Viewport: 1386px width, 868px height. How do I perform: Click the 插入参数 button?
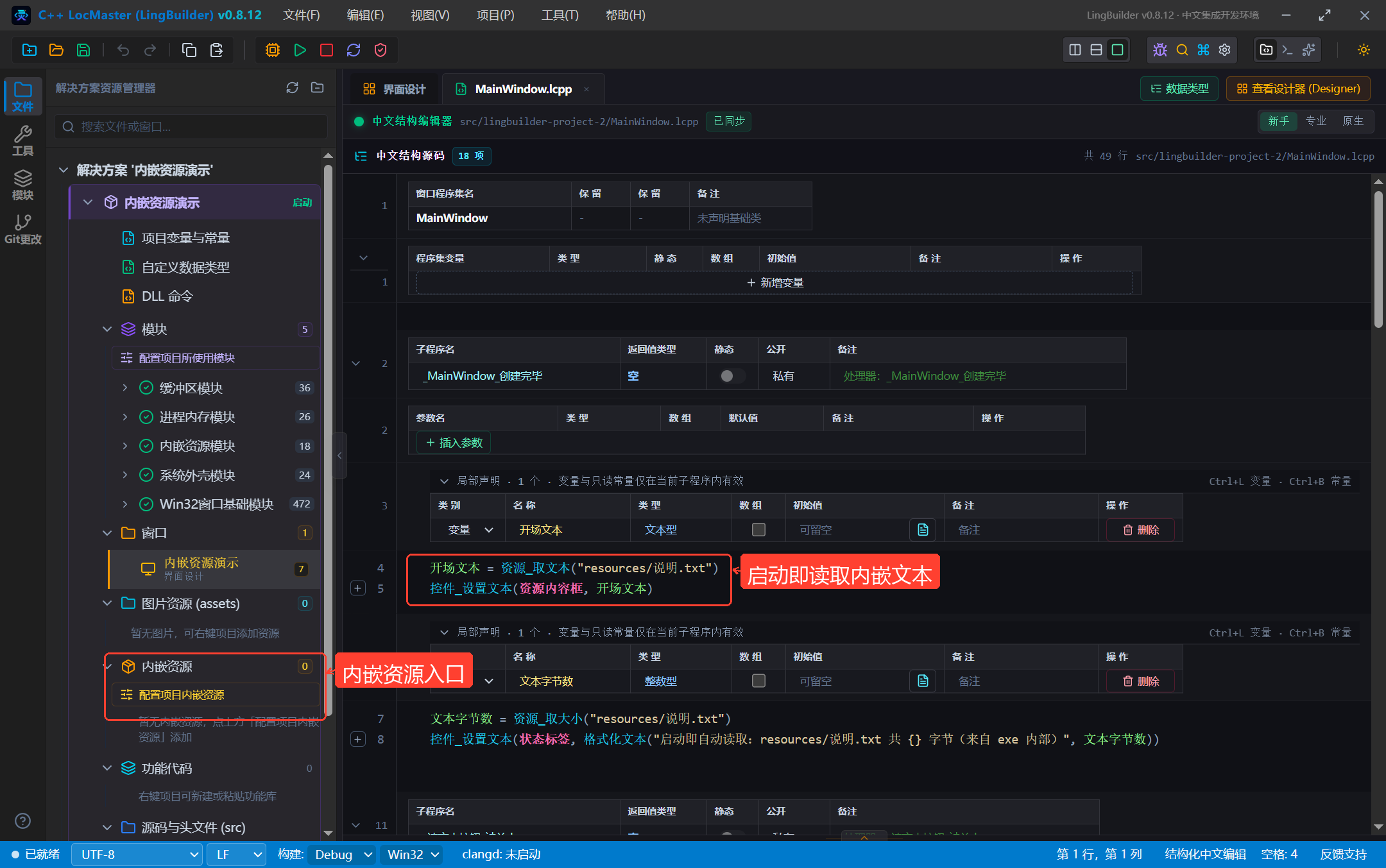454,443
